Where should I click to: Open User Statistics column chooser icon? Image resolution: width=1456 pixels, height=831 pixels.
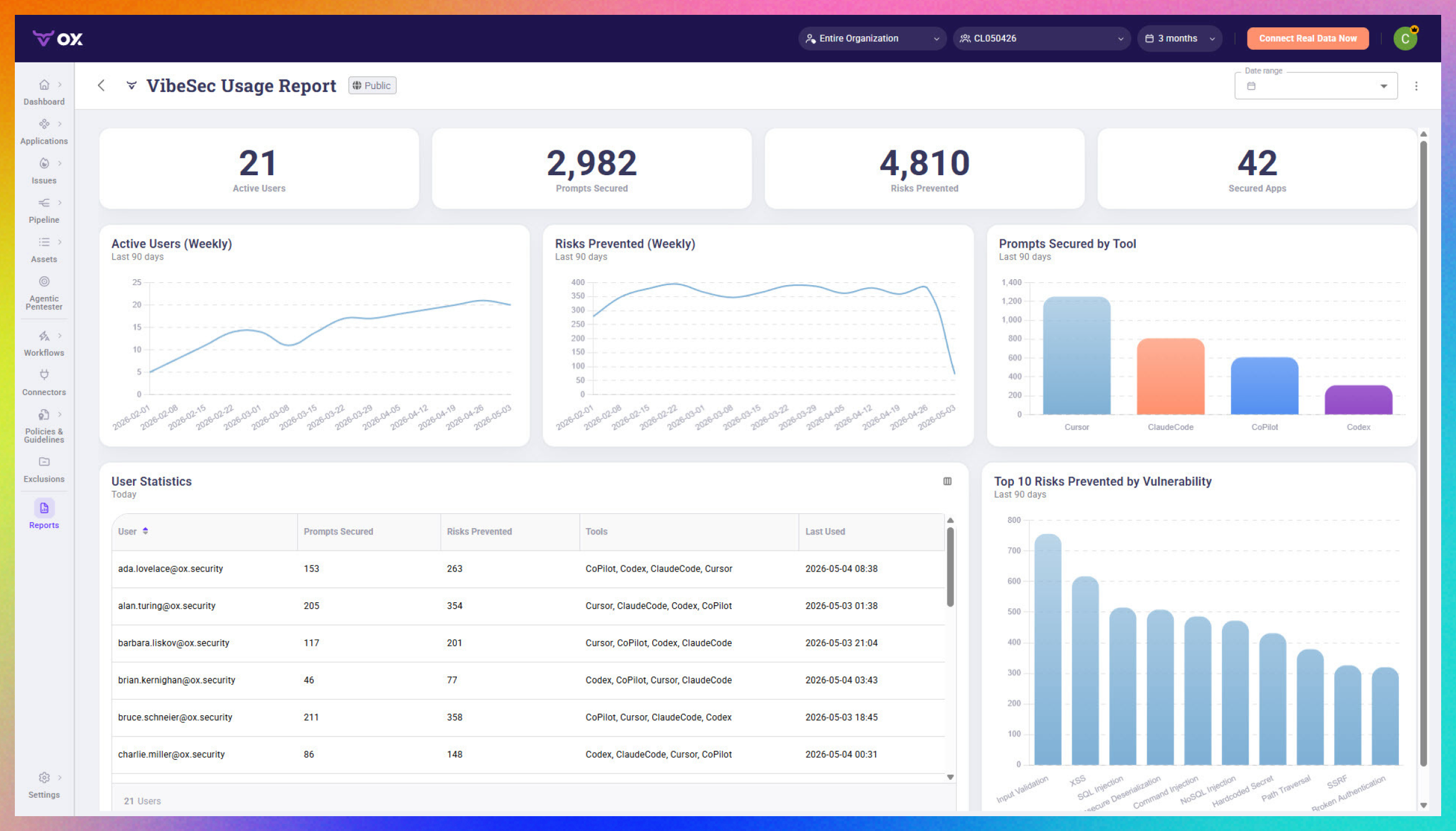pyautogui.click(x=947, y=481)
